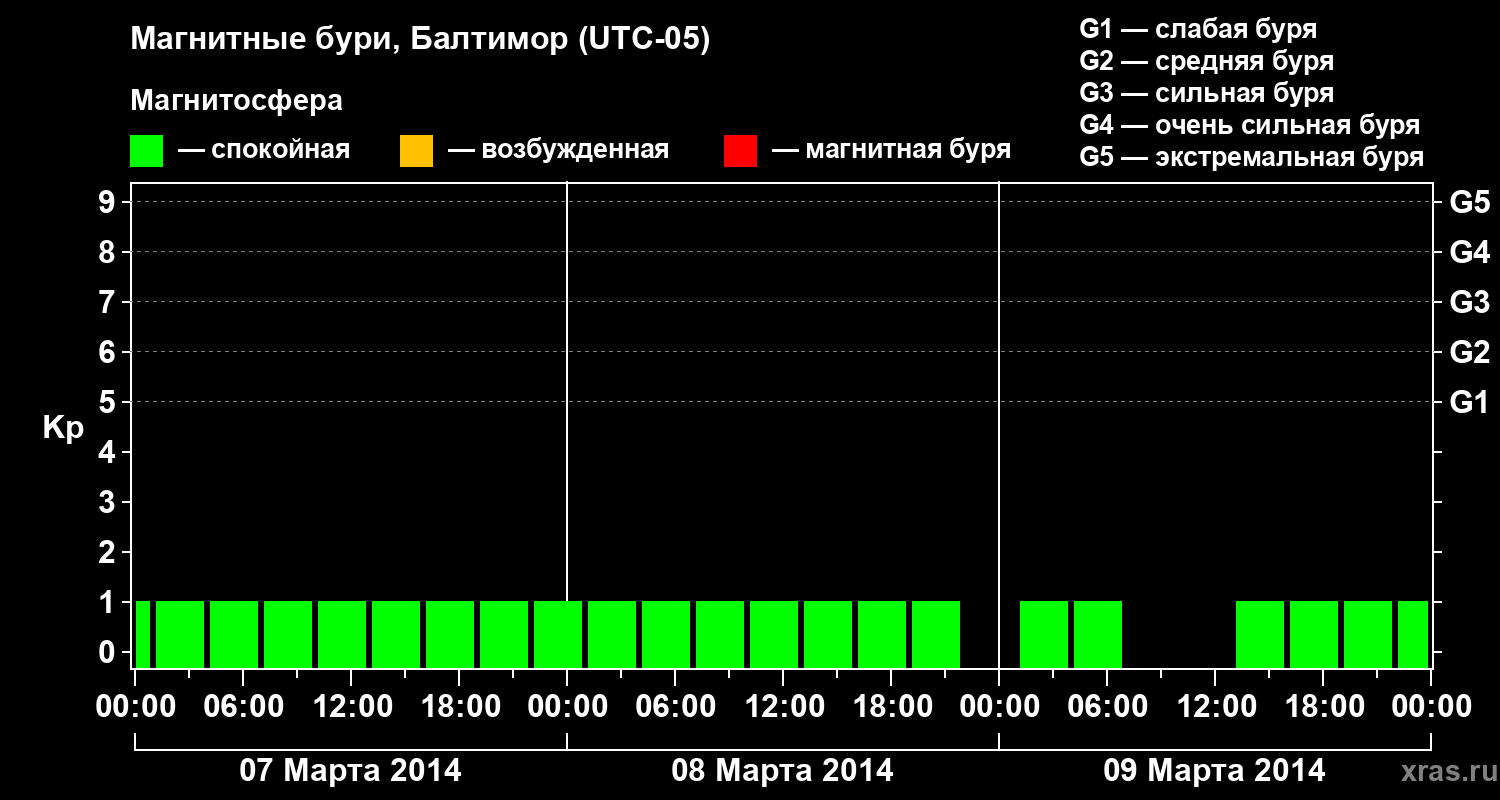
Task: Click the right-axis label G5
Action: click(x=1469, y=202)
